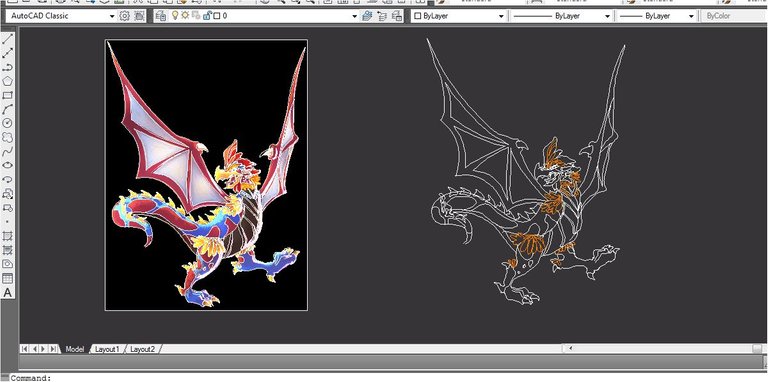This screenshot has height=382, width=768.
Task: Open Workspace Settings gear
Action: tap(124, 16)
